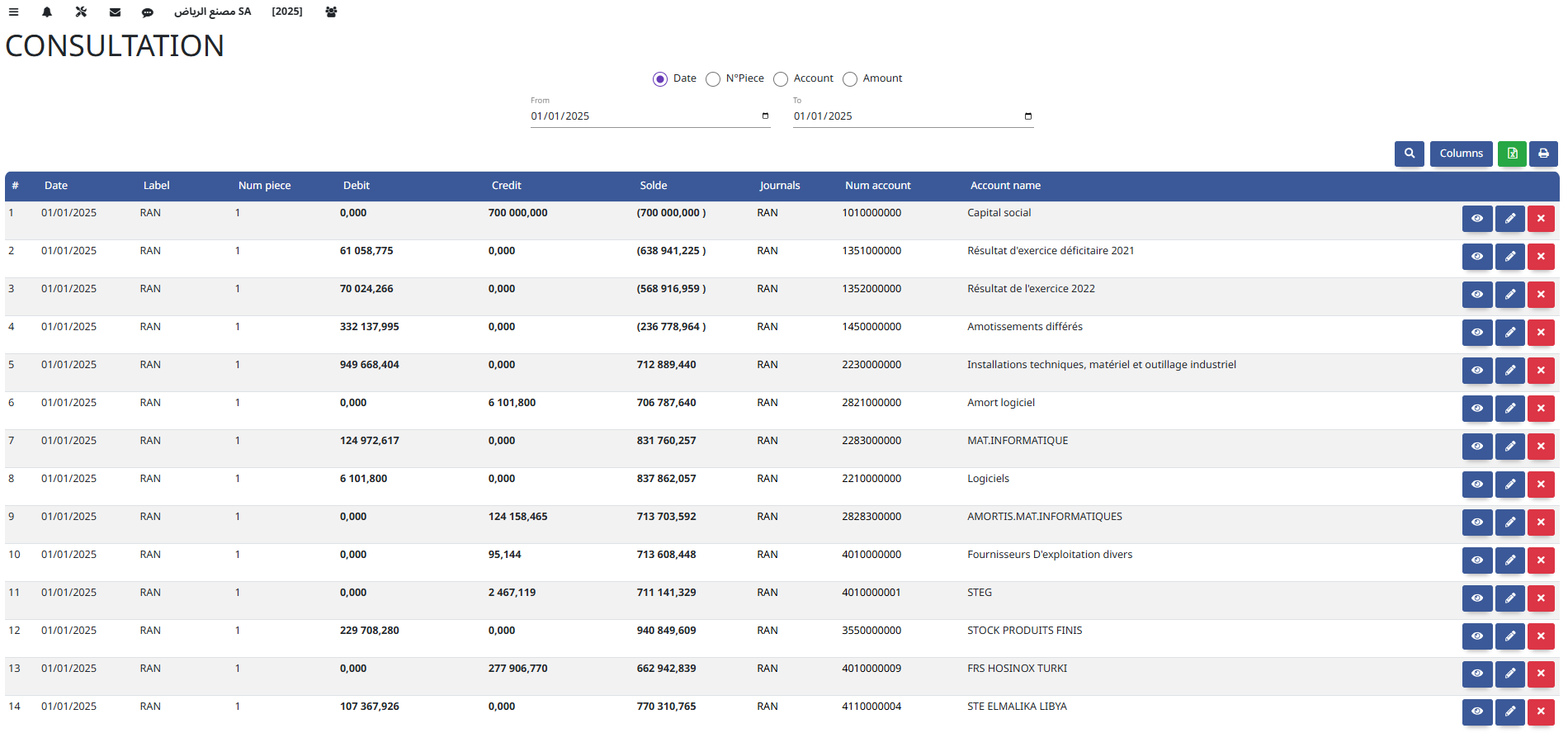
Task: Click the company name مصنع الرياض SA
Action: [212, 12]
